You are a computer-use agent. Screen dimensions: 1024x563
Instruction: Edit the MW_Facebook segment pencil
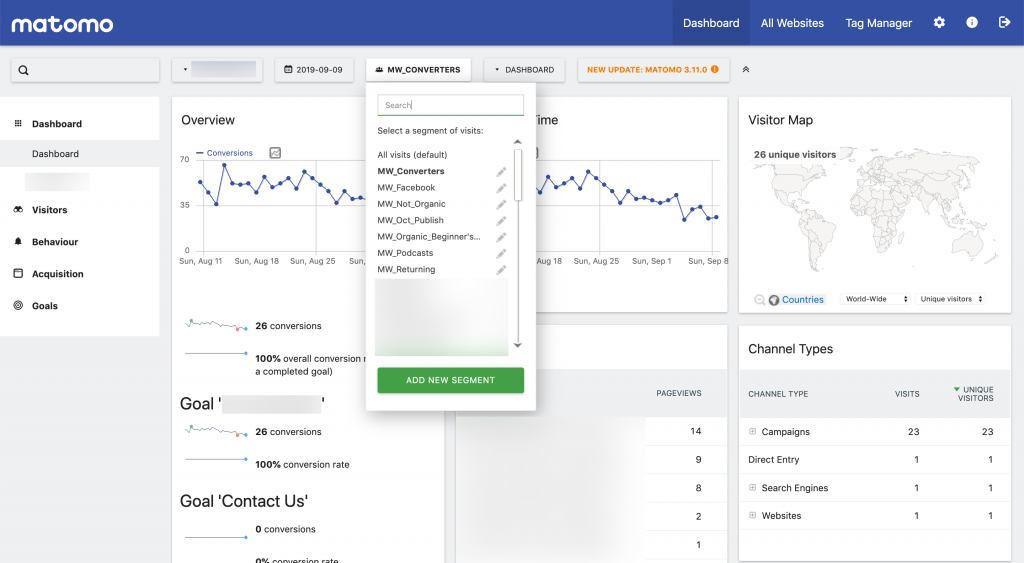[501, 188]
